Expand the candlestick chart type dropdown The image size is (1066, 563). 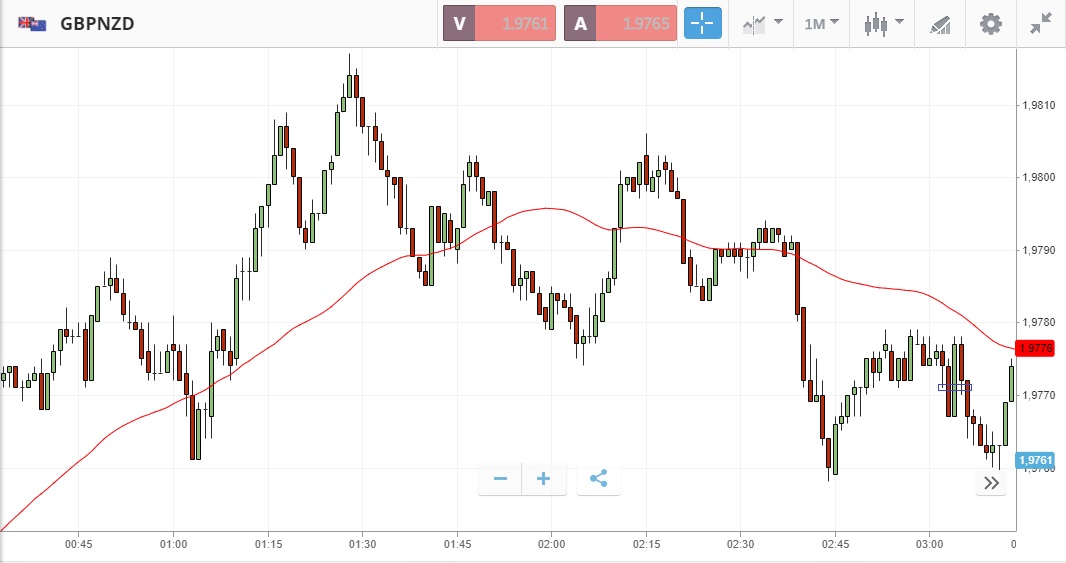883,23
